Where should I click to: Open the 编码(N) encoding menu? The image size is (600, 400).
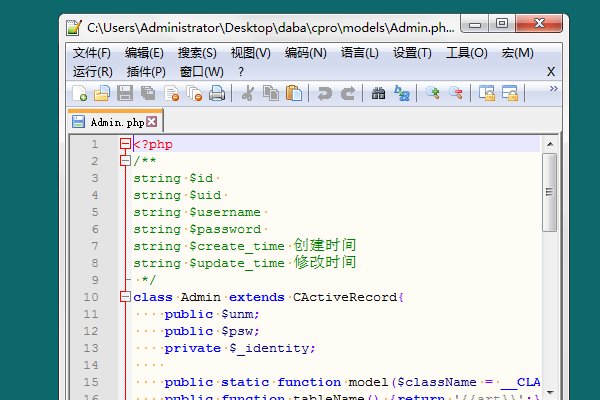[305, 53]
